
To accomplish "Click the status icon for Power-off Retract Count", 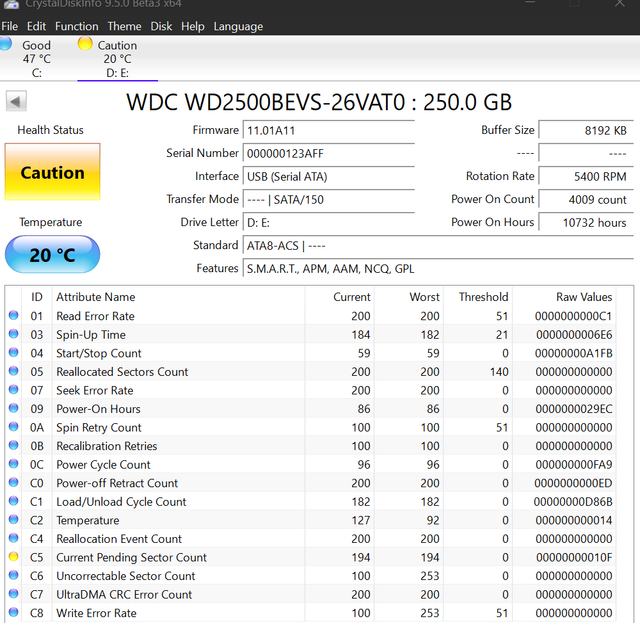I will coord(13,482).
